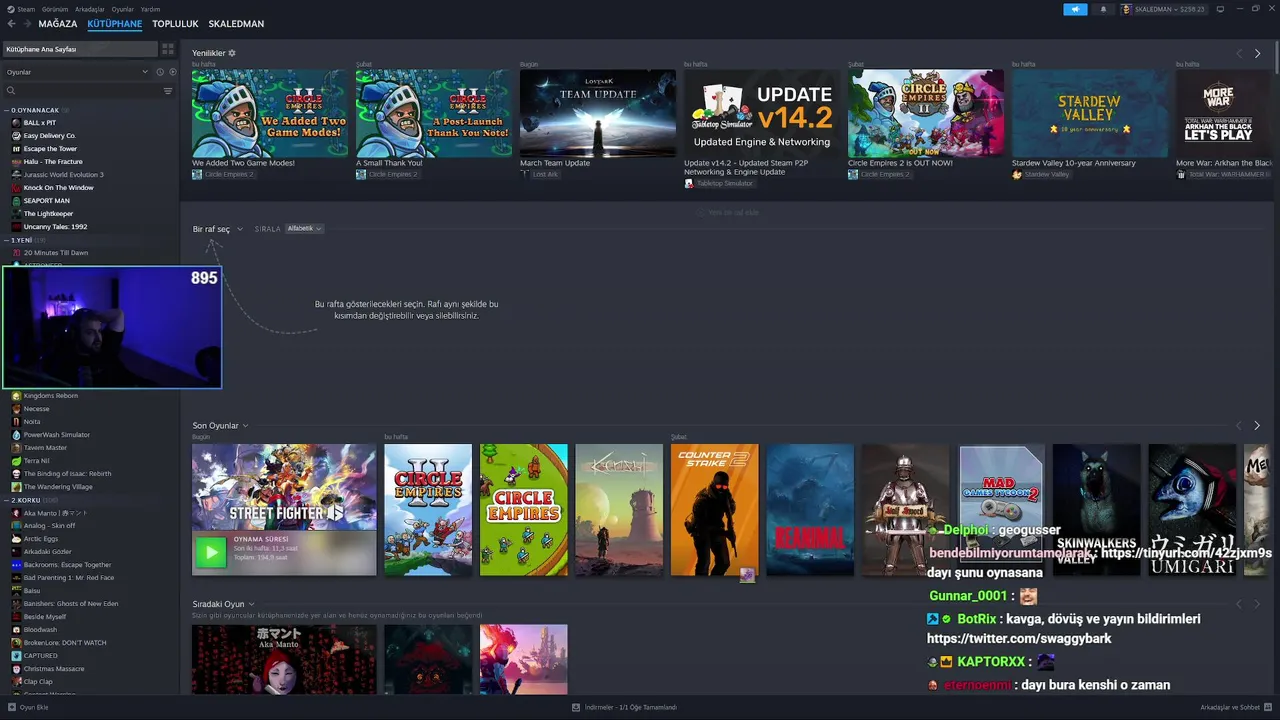Open the Steam menu
The height and width of the screenshot is (720, 1280).
(x=26, y=9)
